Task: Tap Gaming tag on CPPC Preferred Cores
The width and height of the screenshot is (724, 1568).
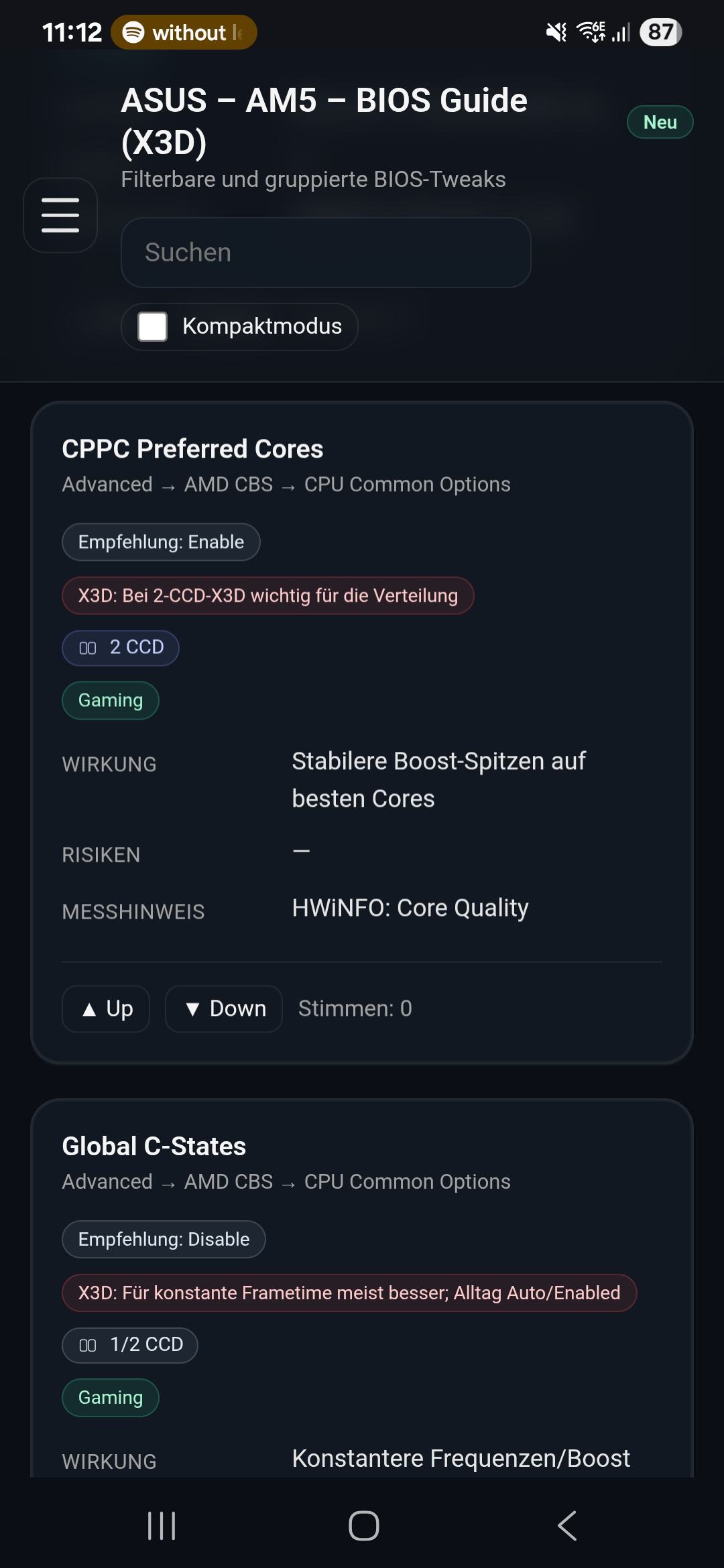Action: point(111,700)
